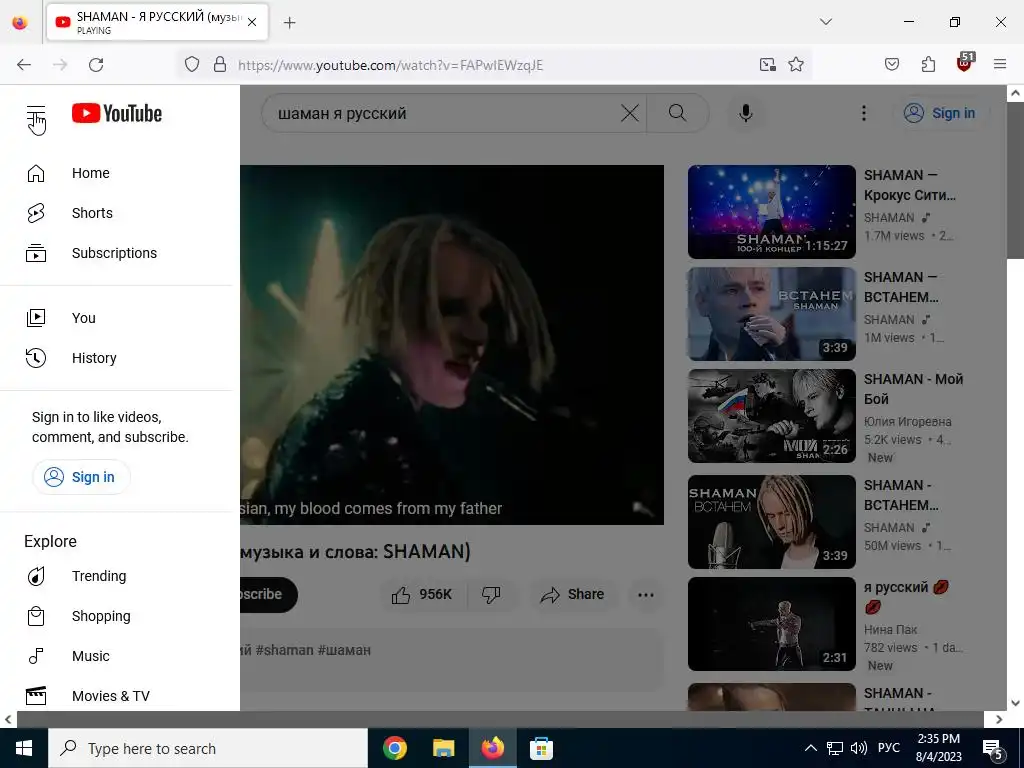Click the Movies & TV clapperboard icon
The image size is (1024, 768).
pos(36,696)
